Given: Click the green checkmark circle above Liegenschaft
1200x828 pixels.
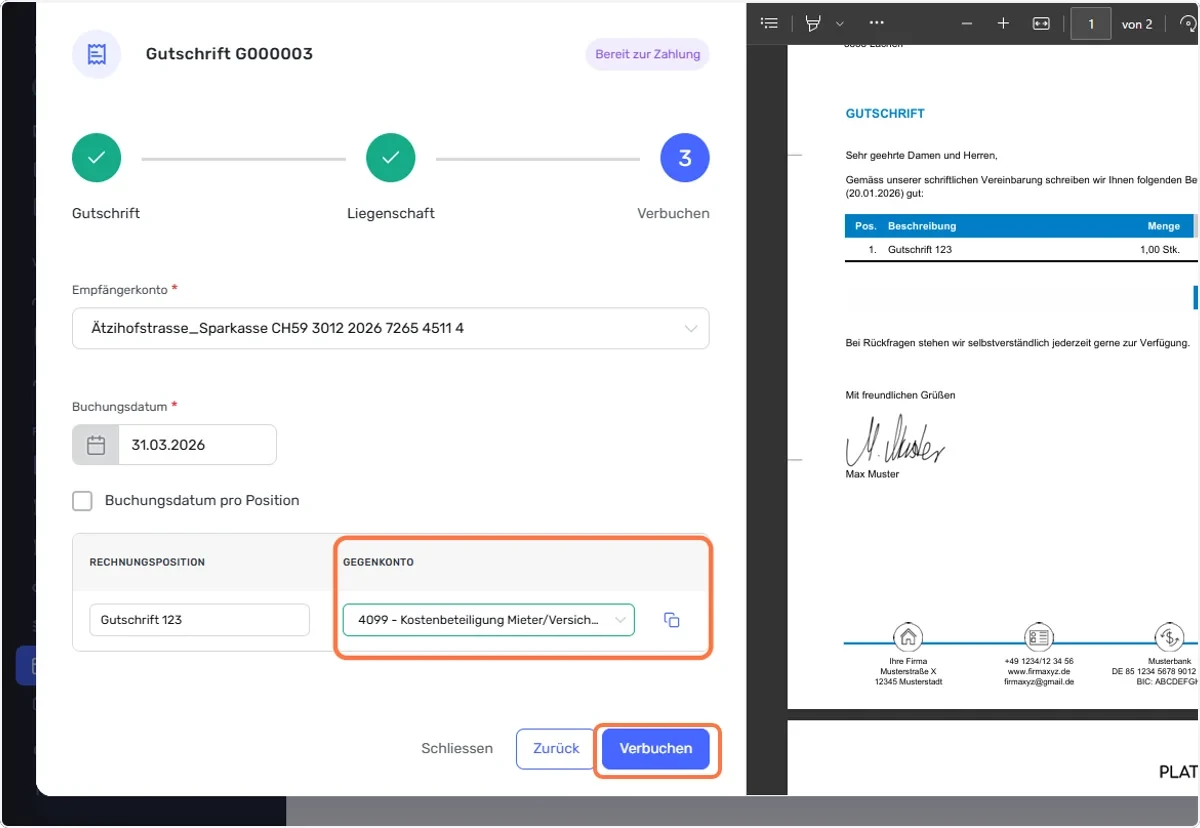Looking at the screenshot, I should click(391, 159).
